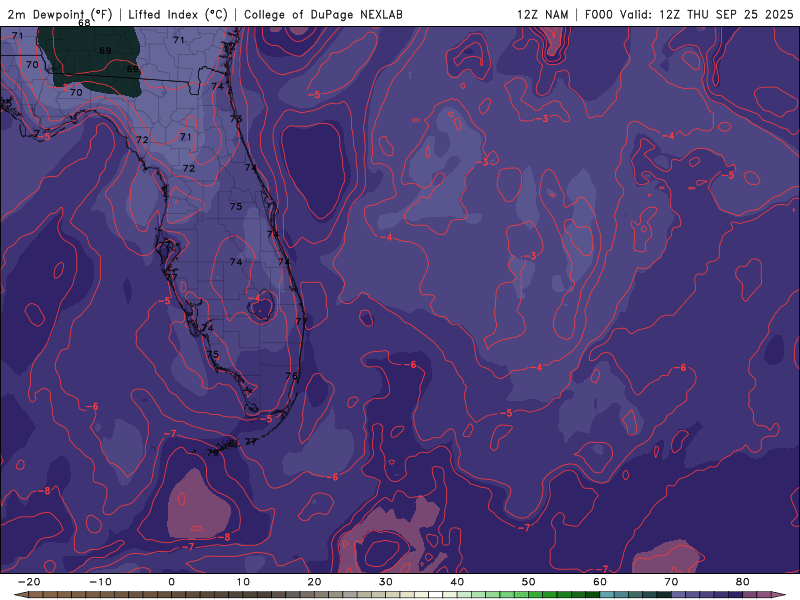Click the 50 label on the color scale
This screenshot has width=800, height=600.
pos(529,582)
